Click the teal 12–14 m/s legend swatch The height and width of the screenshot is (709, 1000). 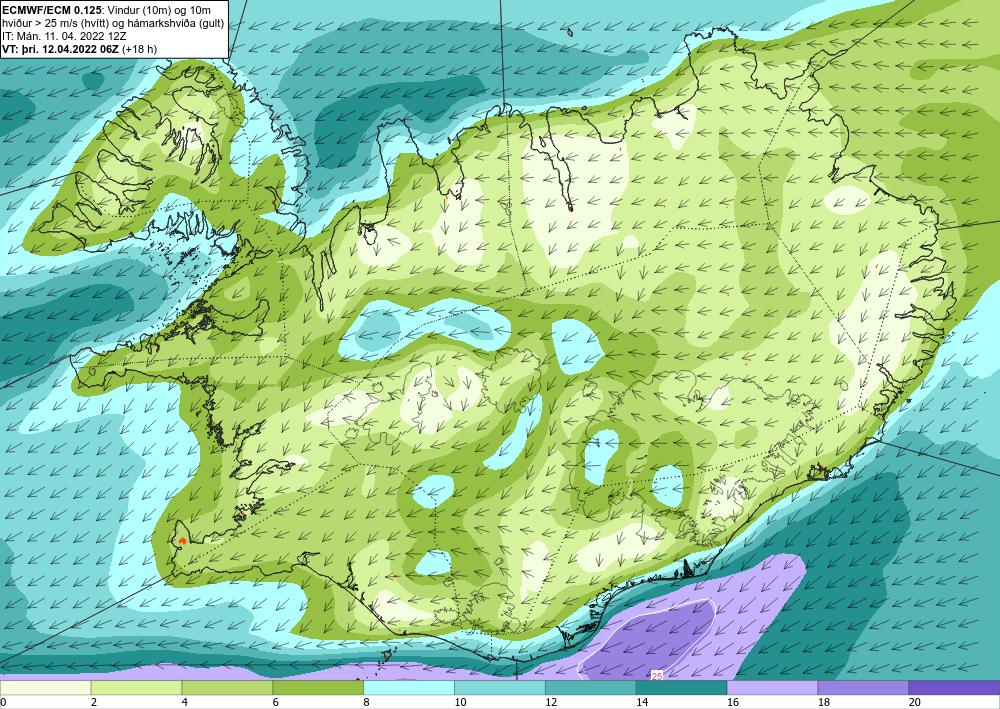tap(591, 688)
